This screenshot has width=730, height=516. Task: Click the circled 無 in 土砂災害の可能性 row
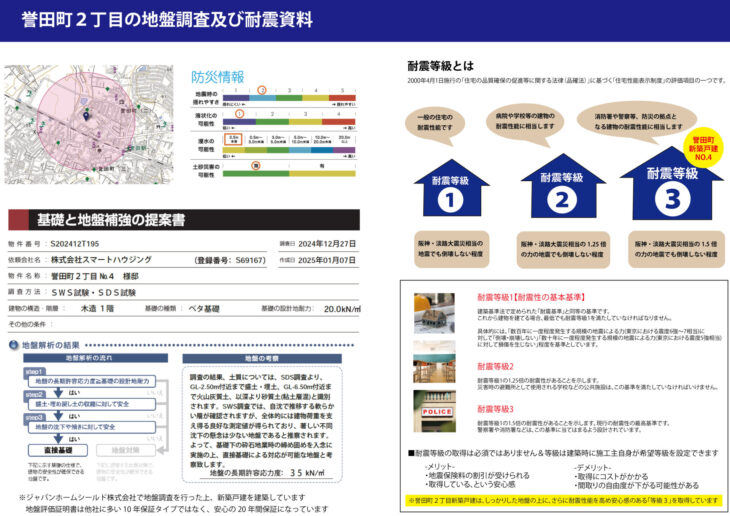(x=256, y=165)
